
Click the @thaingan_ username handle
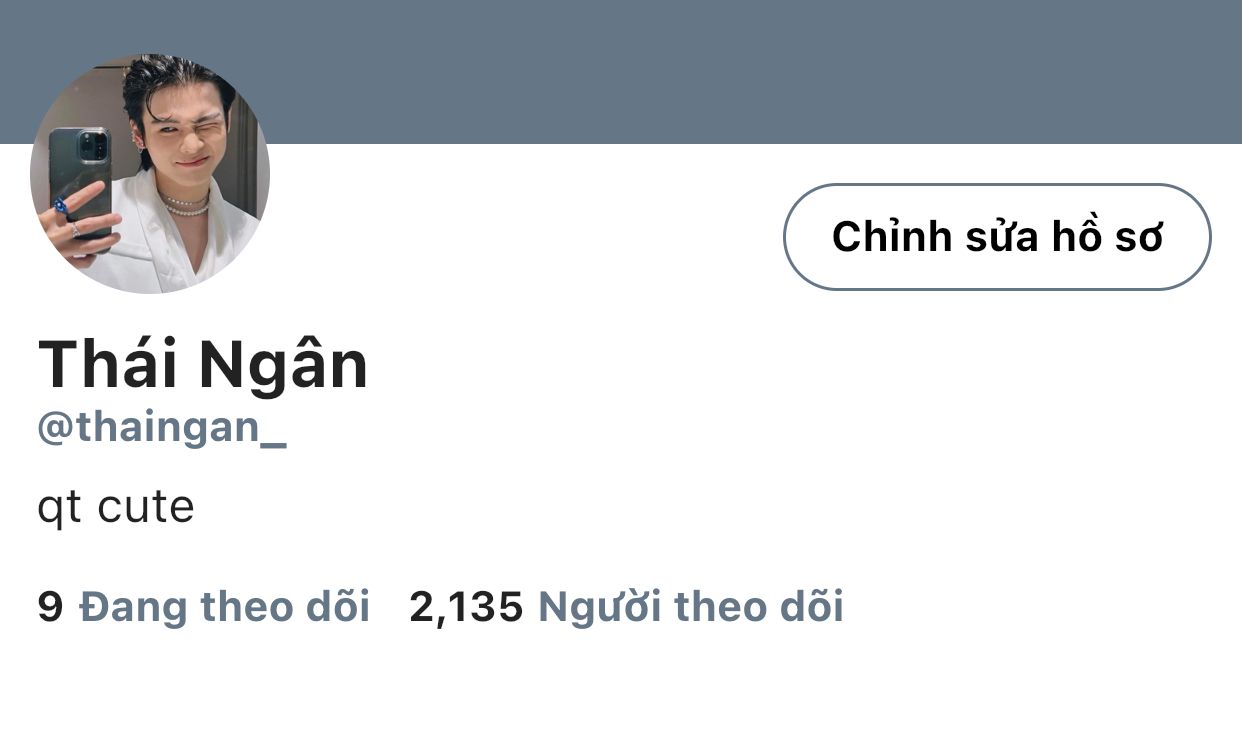(x=162, y=428)
